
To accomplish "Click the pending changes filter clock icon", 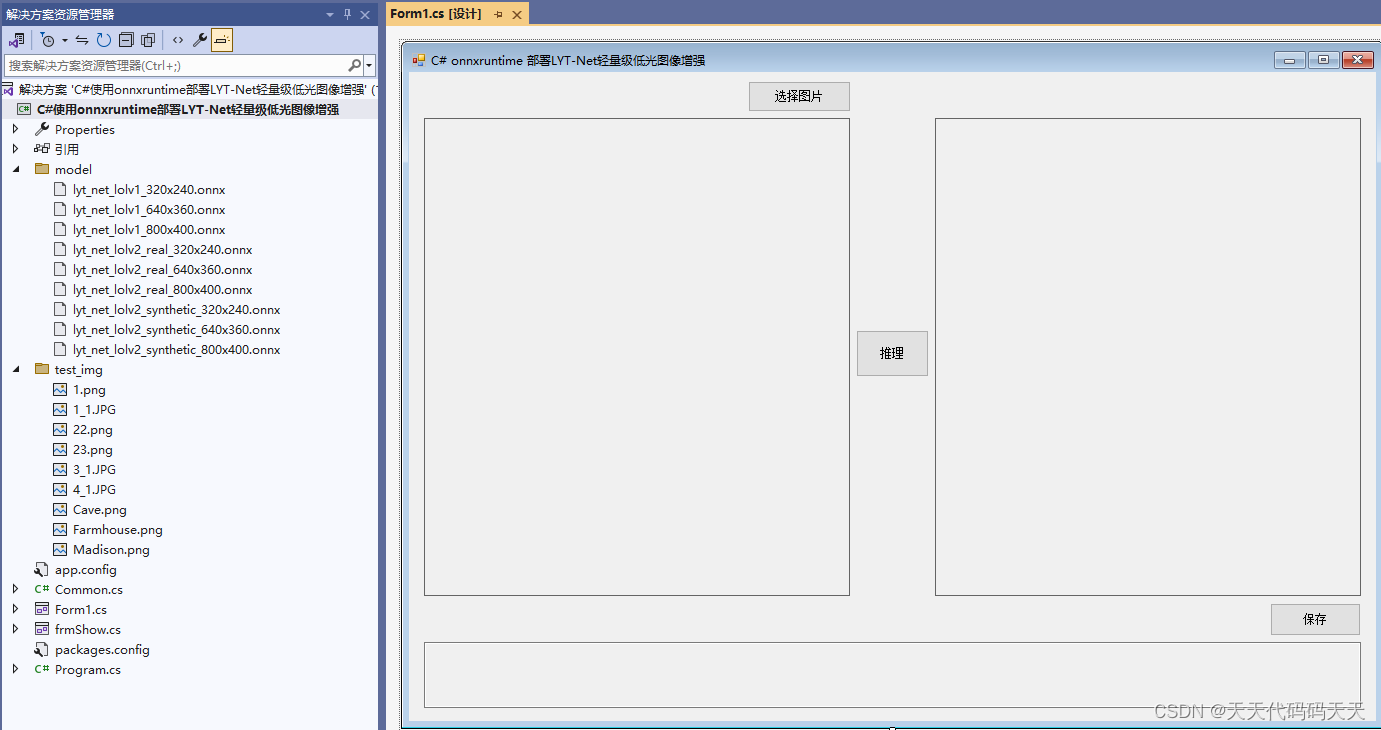I will 48,39.
